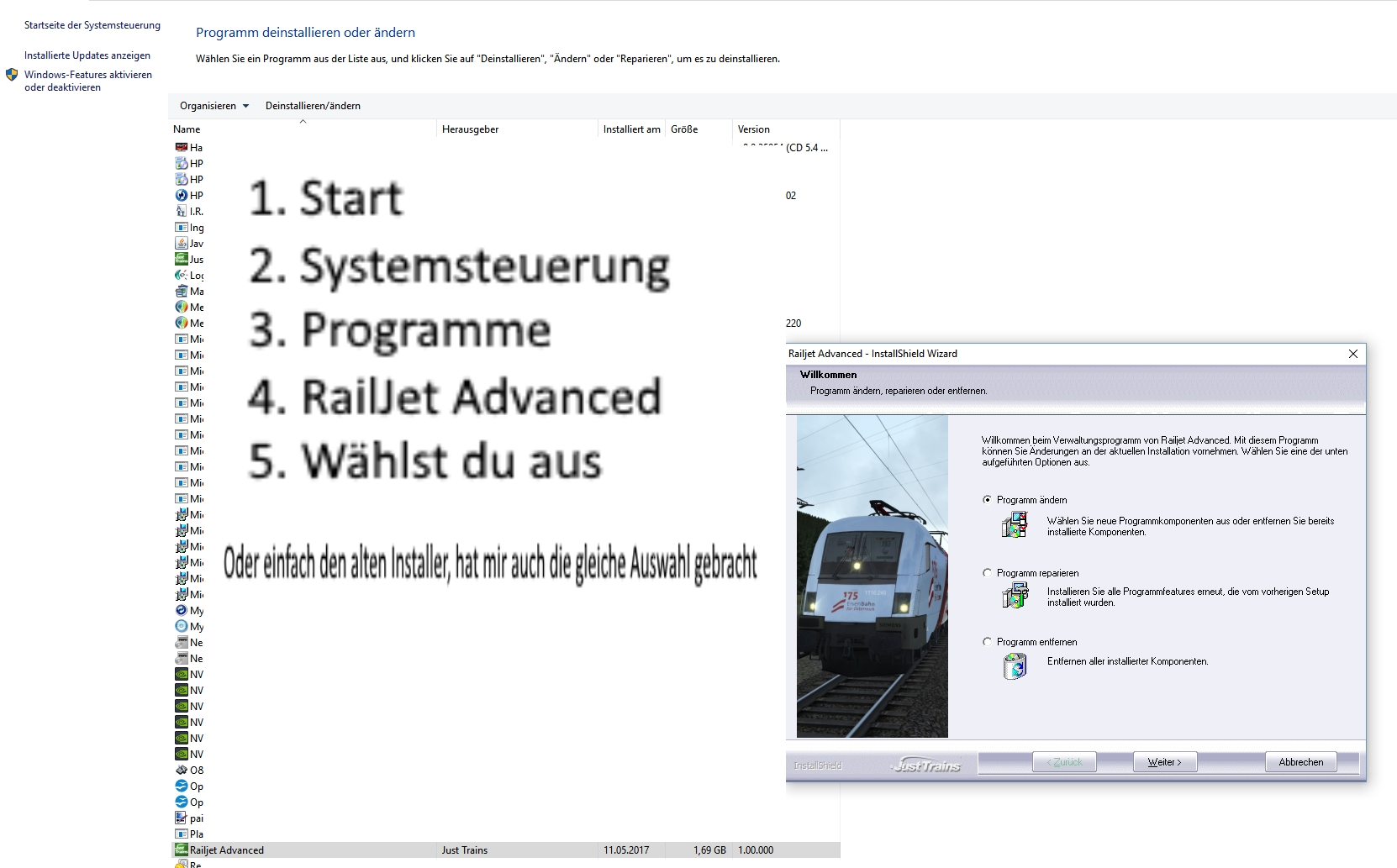Screen dimensions: 1397x868
Task: Click the Railjet Advanced program icon in the list
Action: tap(181, 850)
